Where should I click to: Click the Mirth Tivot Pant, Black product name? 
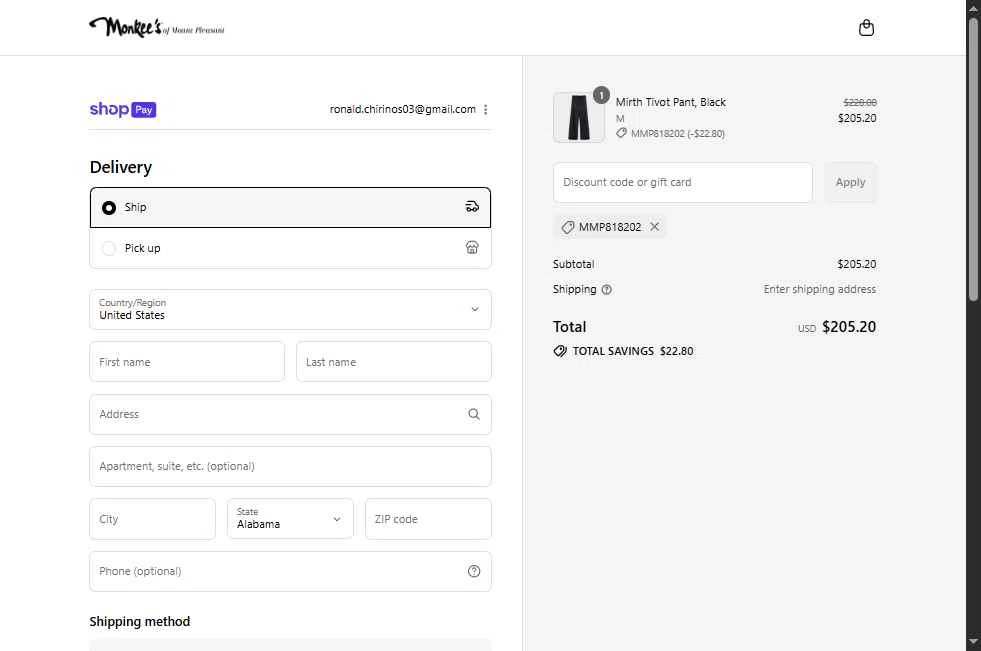pos(671,102)
